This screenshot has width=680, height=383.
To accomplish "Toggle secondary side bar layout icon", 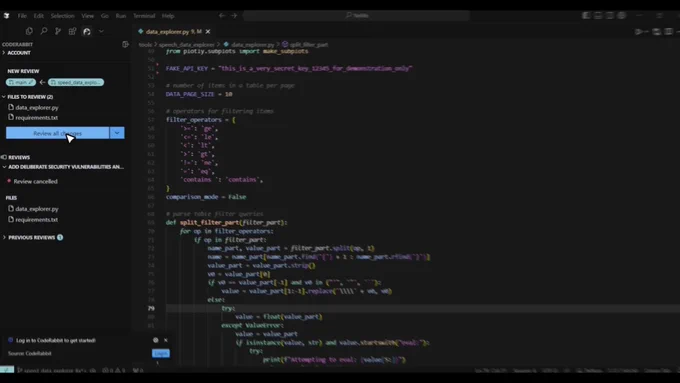I will tap(610, 16).
